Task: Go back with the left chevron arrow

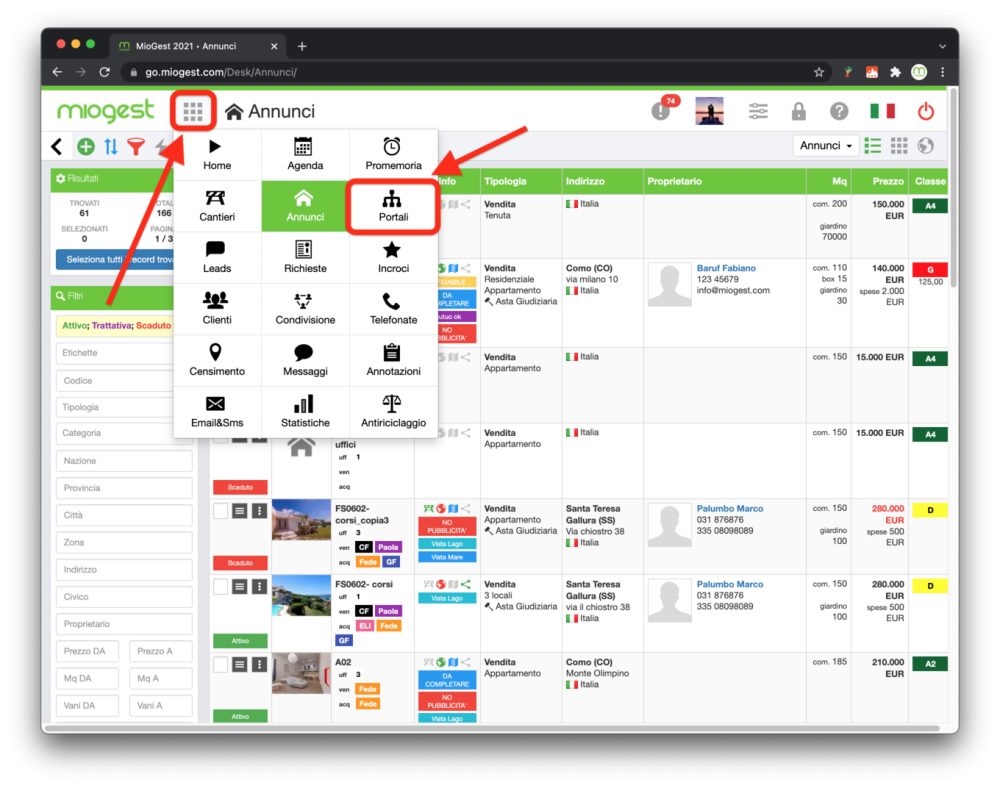Action: [57, 147]
